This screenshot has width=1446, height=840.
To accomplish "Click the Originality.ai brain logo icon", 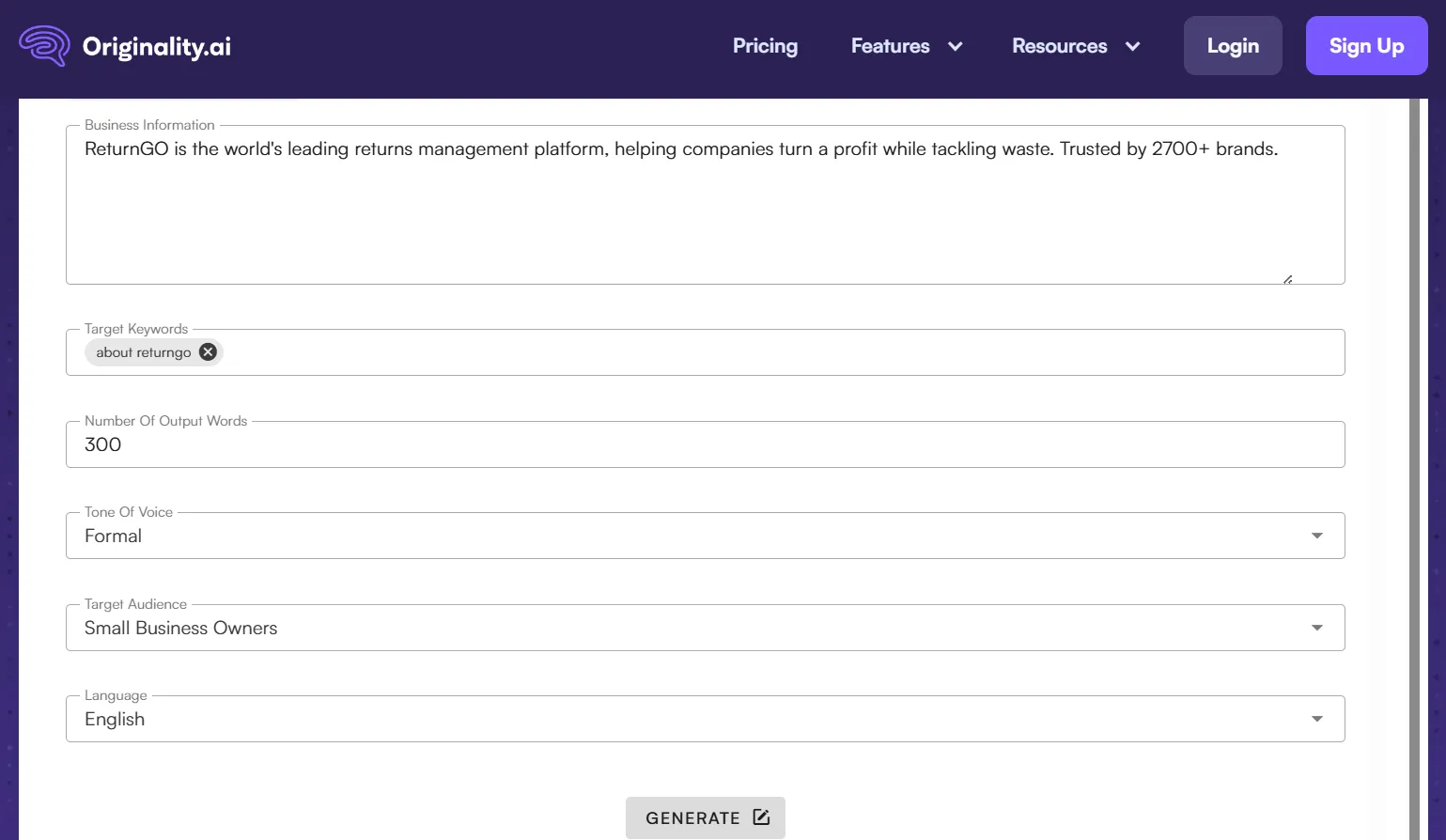I will (44, 46).
